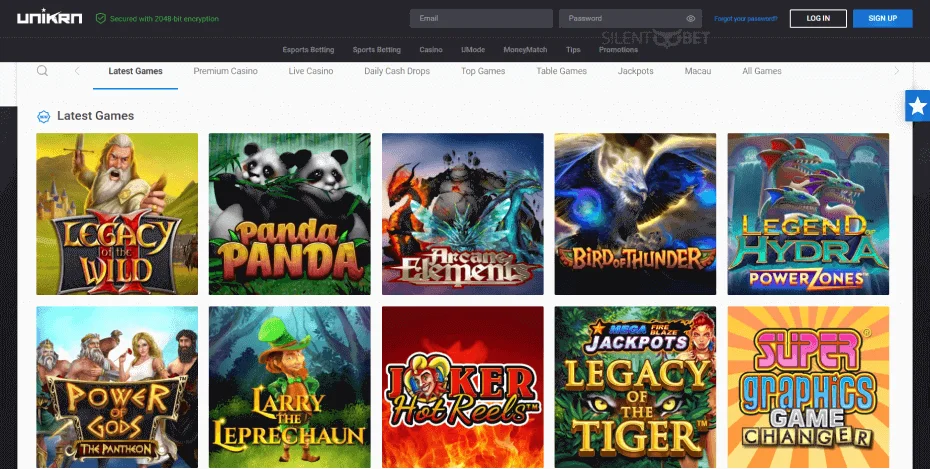Launch Larry the Leprechaun game
Viewport: 930px width, 469px height.
289,387
